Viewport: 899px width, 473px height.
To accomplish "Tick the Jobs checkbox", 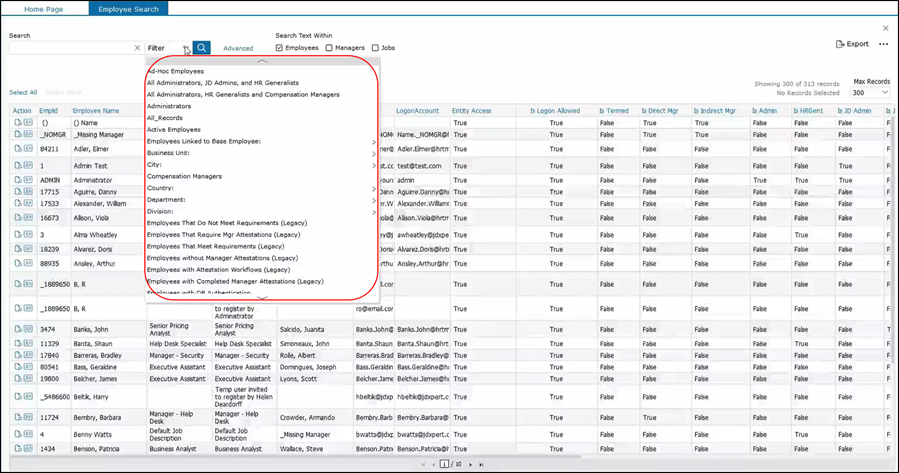I will click(375, 48).
